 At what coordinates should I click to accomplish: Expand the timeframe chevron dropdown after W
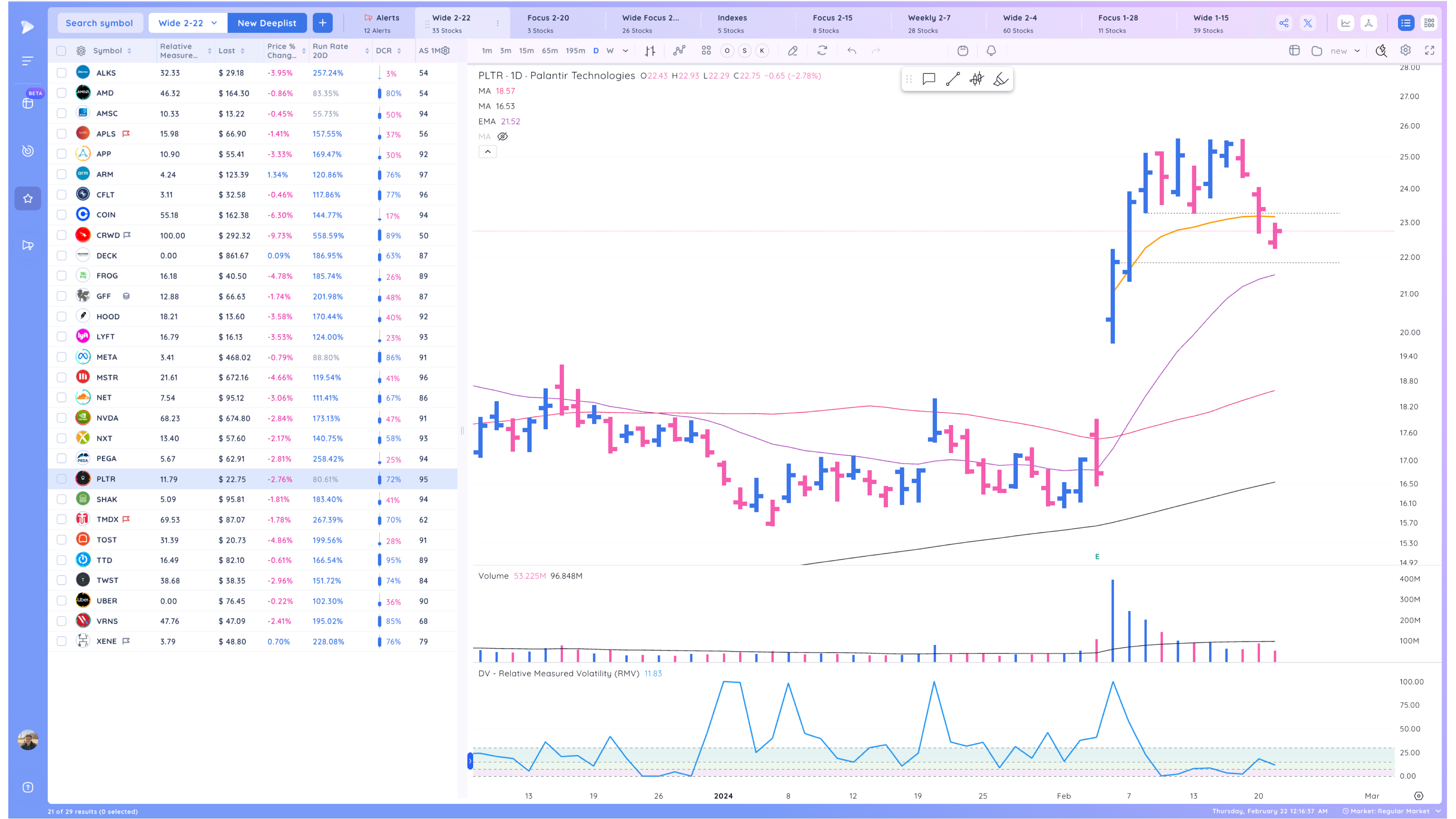(625, 50)
